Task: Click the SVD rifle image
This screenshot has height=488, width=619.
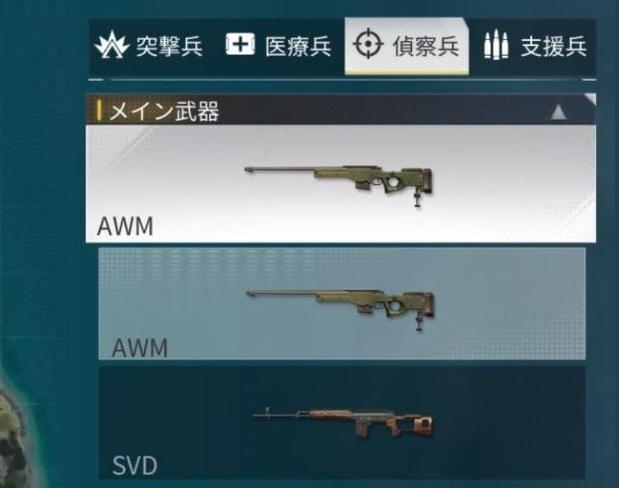Action: click(x=343, y=424)
